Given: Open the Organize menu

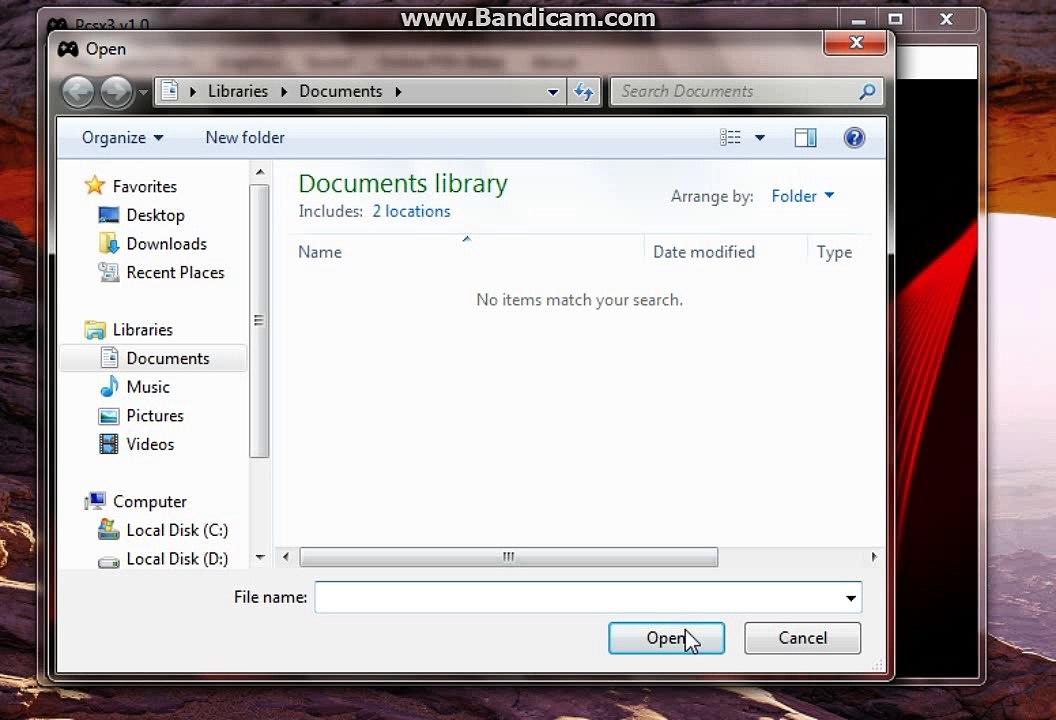Looking at the screenshot, I should click(122, 137).
